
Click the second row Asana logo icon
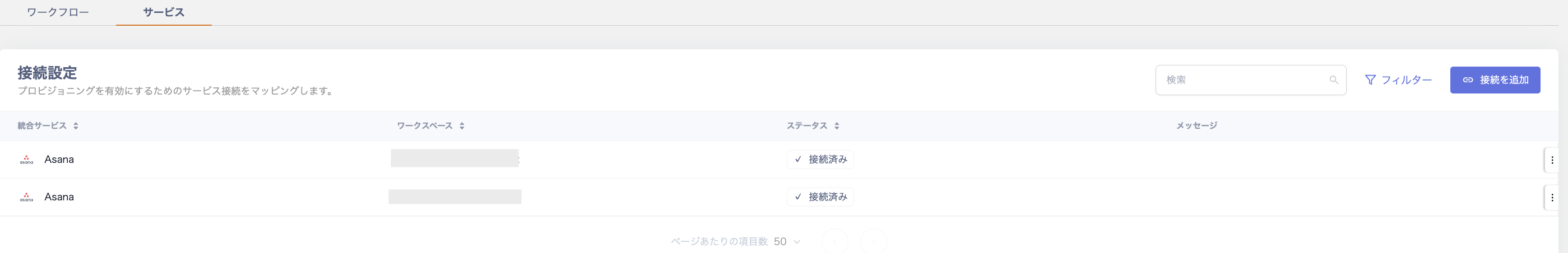tap(26, 197)
